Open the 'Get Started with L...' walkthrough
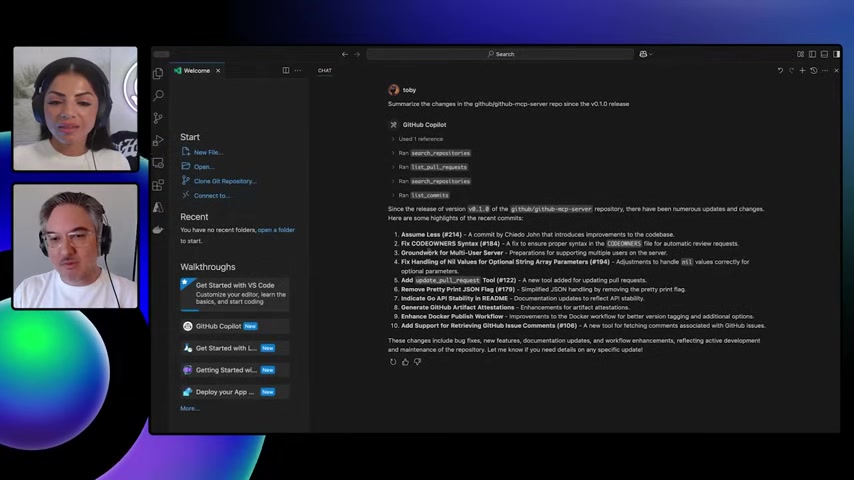Viewport: 854px width, 480px height. coord(235,348)
